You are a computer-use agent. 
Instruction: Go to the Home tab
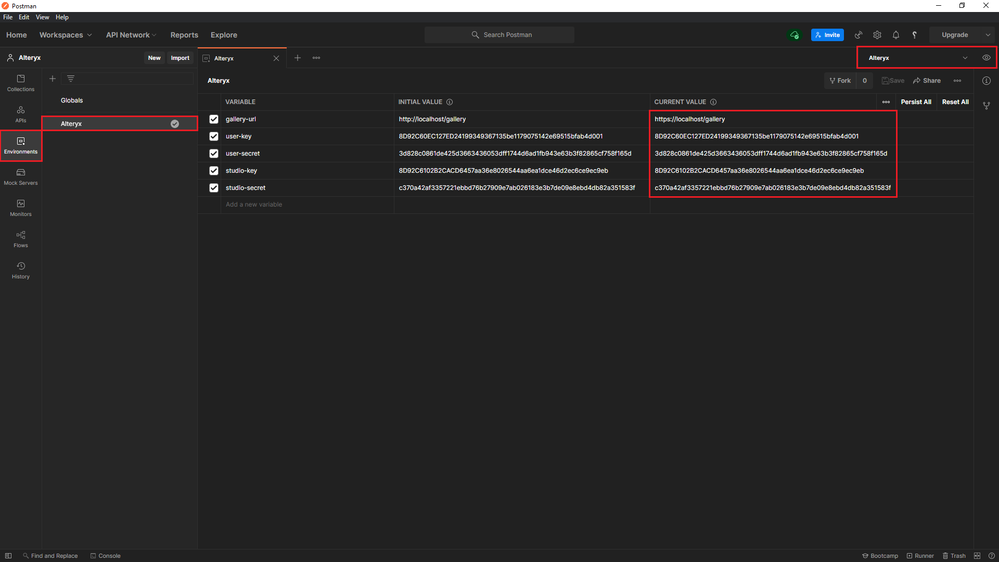(17, 35)
